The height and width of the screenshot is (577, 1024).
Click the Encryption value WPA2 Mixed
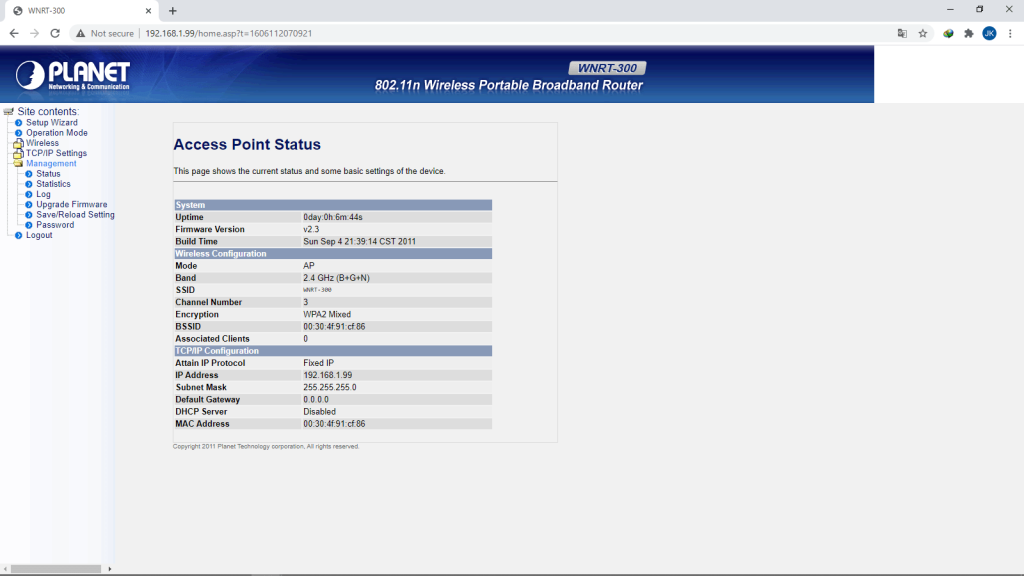pyautogui.click(x=327, y=315)
